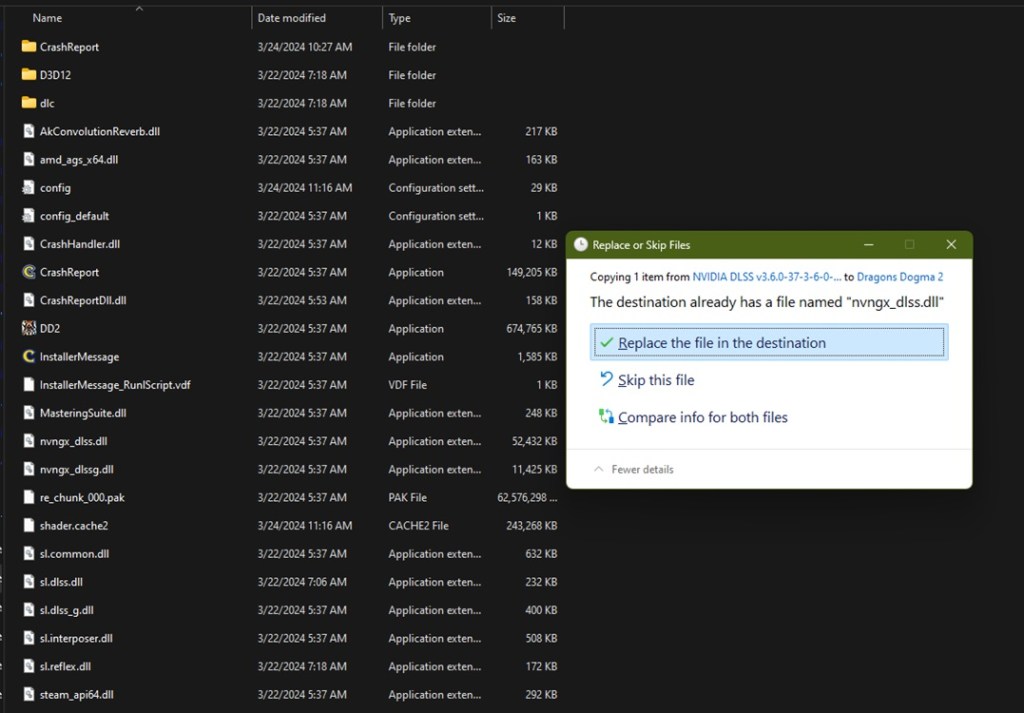Sort list by Type column header

400,18
